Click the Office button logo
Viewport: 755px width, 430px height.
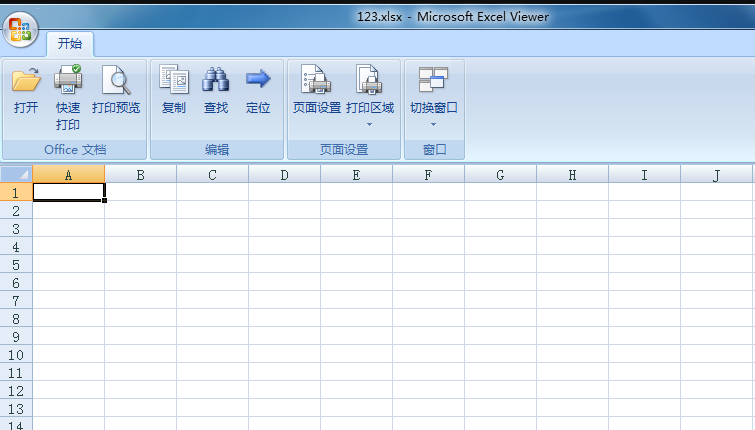[20, 30]
